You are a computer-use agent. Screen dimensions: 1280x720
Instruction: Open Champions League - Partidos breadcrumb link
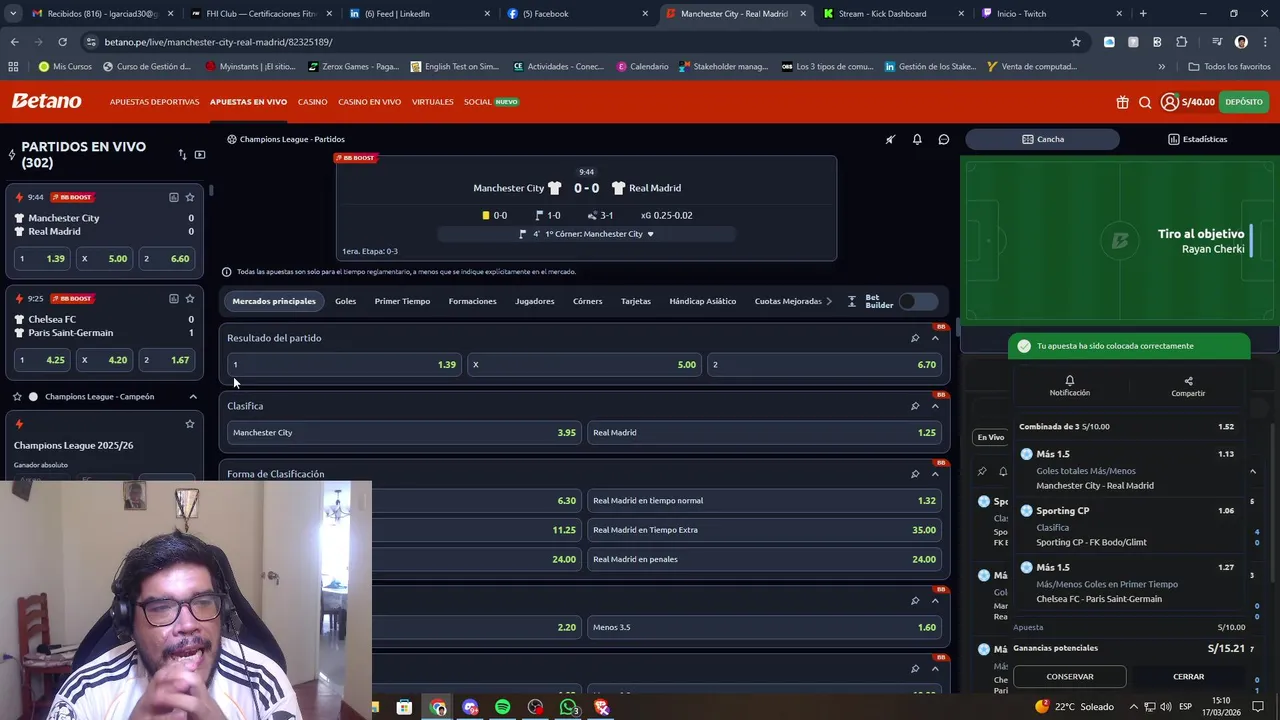292,139
